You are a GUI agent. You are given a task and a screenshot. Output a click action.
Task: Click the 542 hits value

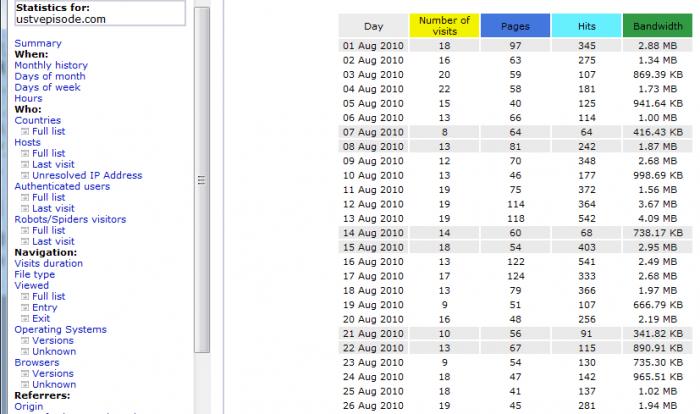click(x=586, y=218)
